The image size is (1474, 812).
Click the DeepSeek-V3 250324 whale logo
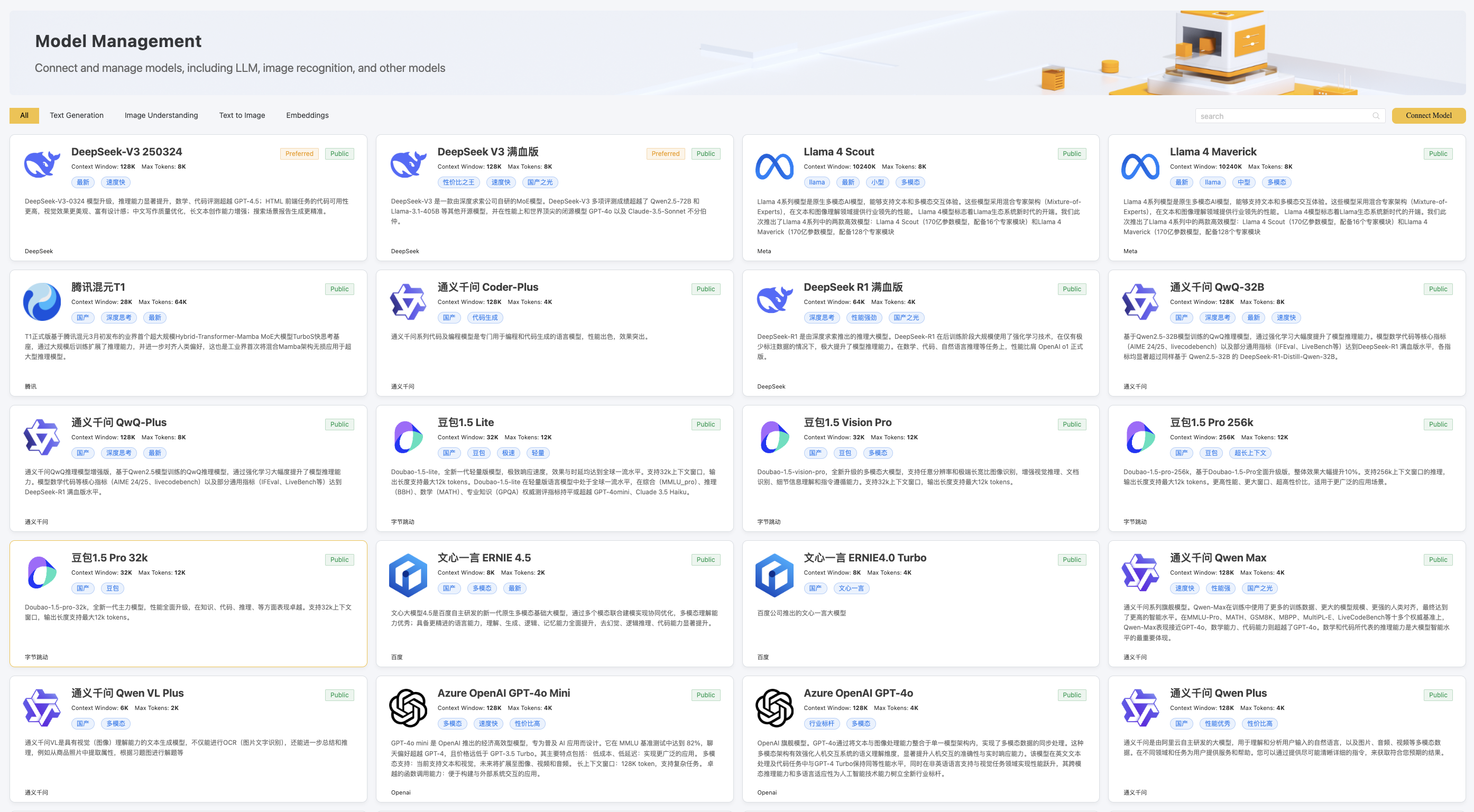pyautogui.click(x=42, y=165)
